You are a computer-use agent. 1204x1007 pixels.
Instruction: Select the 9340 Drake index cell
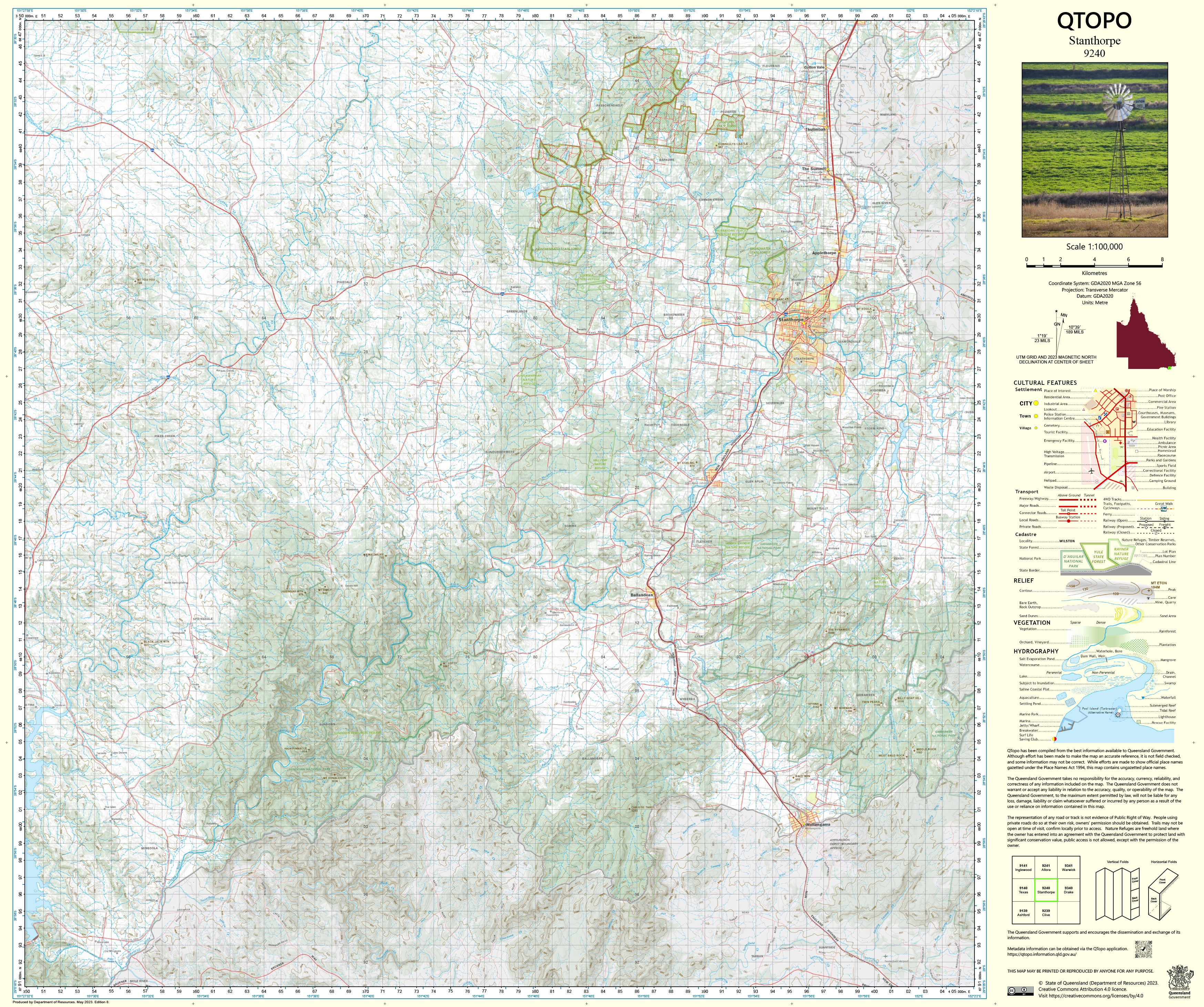[x=1068, y=890]
